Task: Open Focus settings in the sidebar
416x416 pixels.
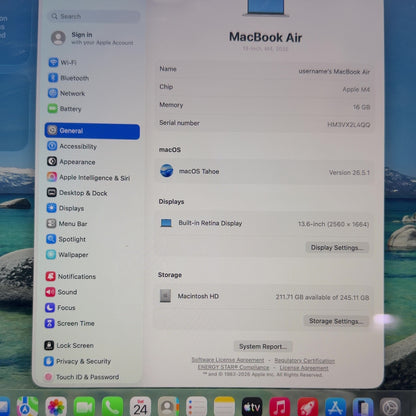Action: 60,307
